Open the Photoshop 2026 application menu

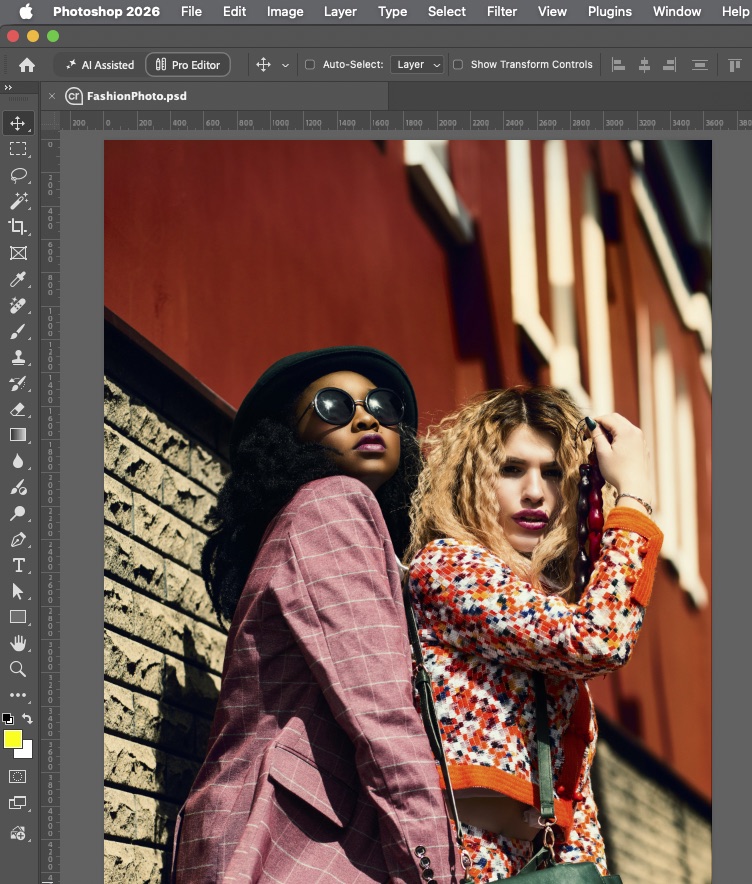coord(106,11)
